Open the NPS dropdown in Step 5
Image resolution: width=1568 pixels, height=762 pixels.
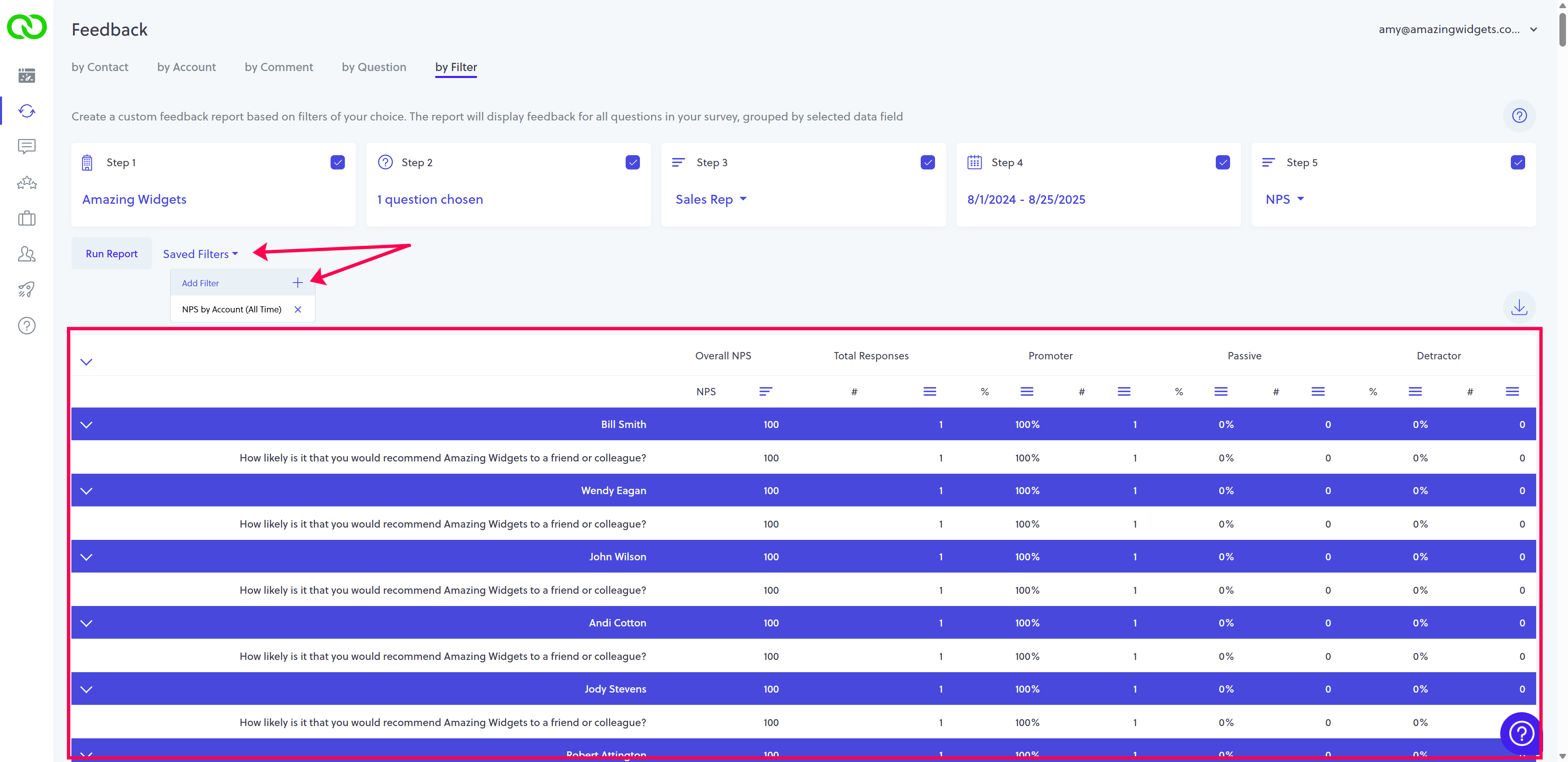[1284, 199]
